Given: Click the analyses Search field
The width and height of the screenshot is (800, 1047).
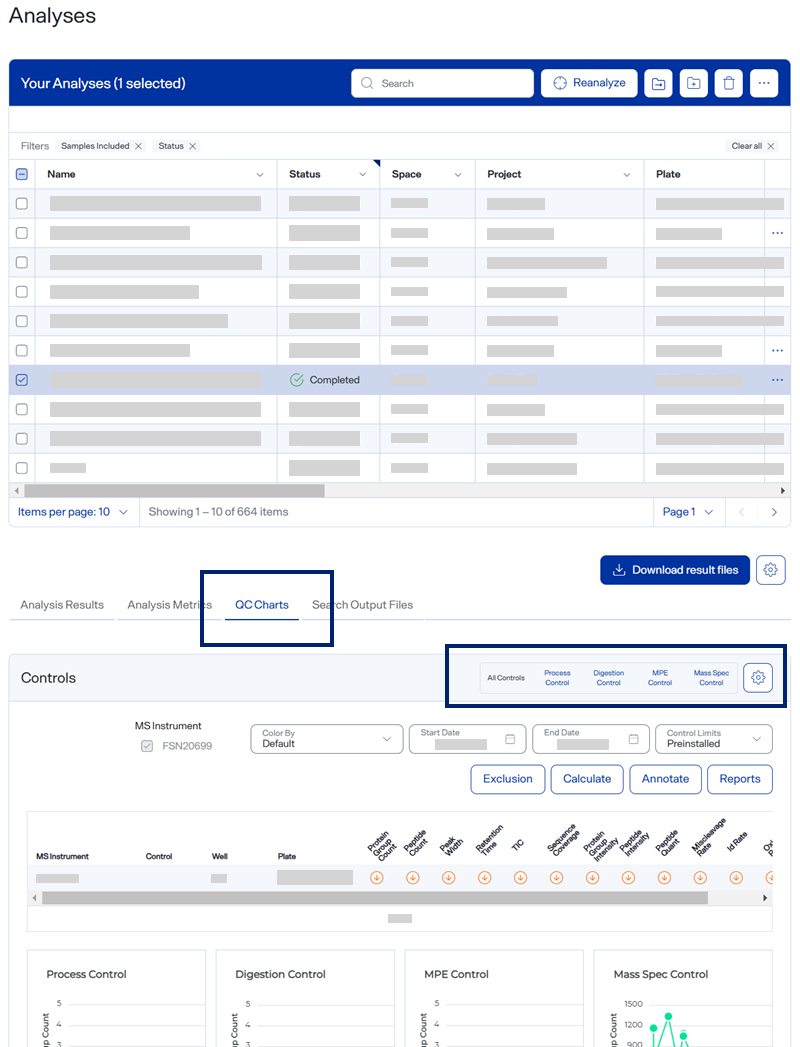Looking at the screenshot, I should [x=442, y=84].
